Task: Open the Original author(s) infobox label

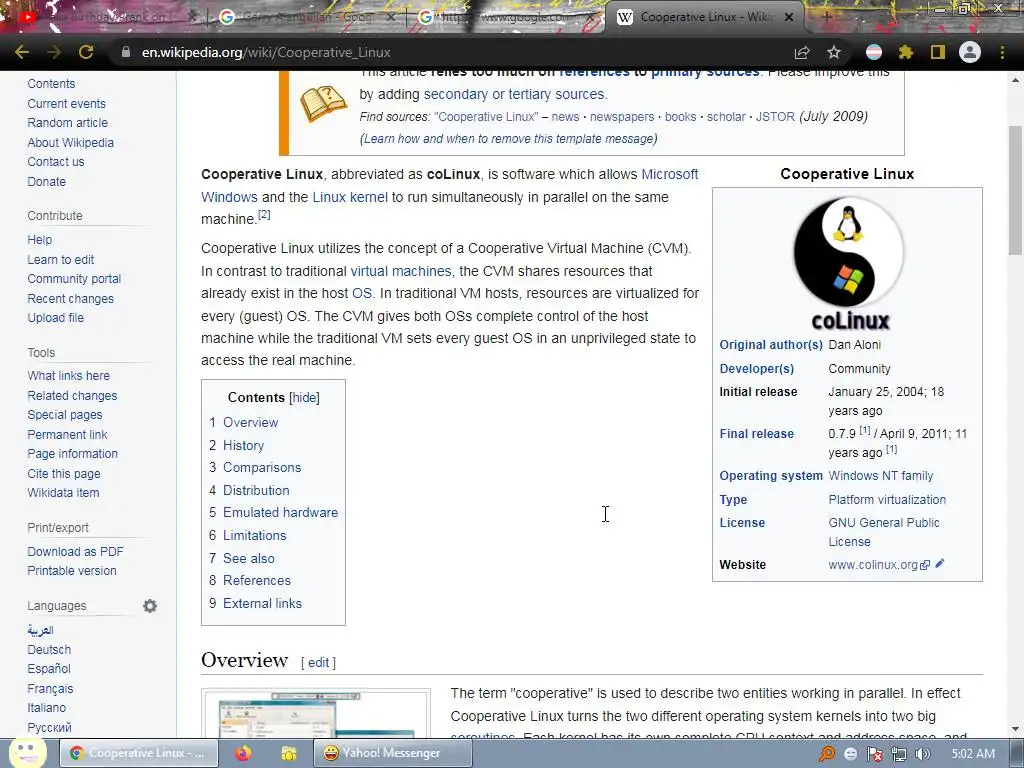Action: click(771, 345)
